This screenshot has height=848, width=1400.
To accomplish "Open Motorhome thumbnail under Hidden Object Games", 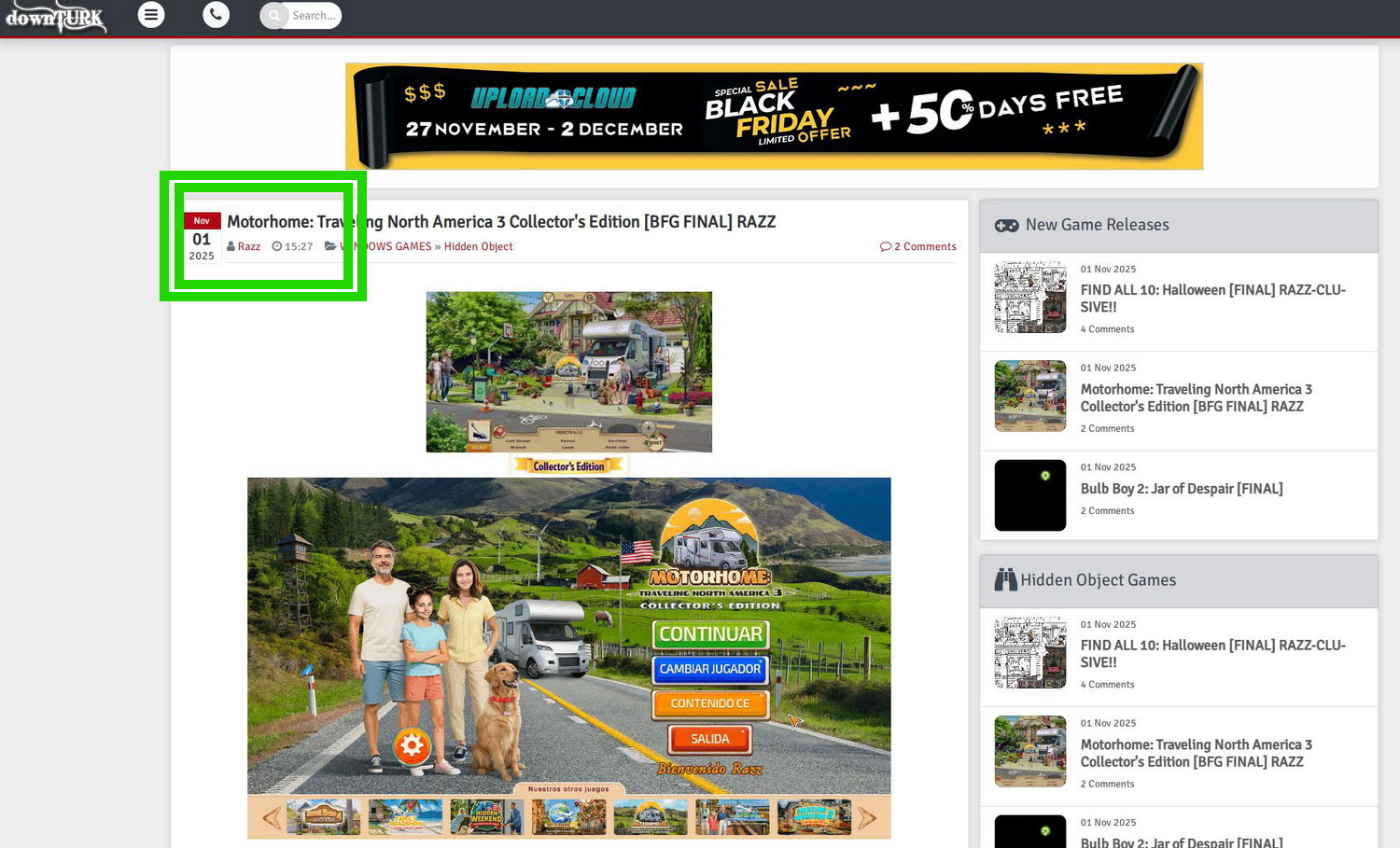I will (1030, 752).
